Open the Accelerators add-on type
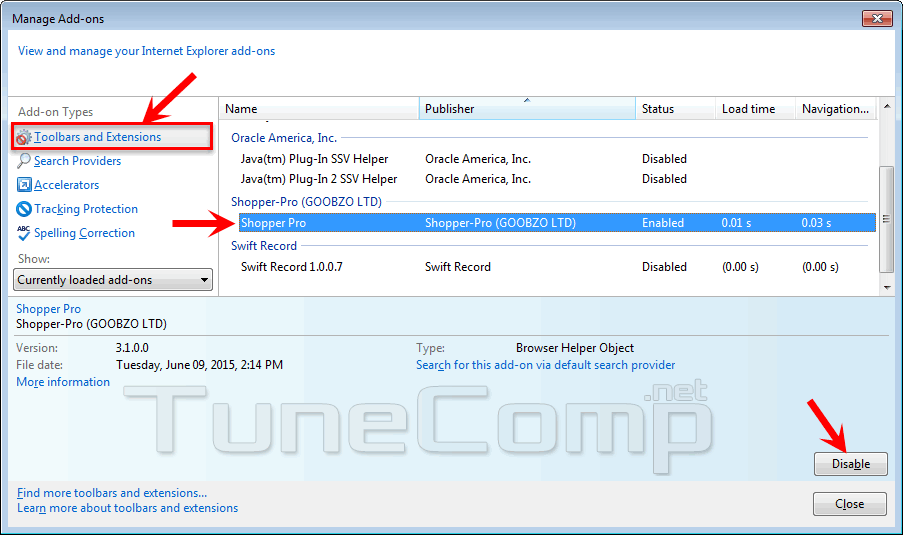Screen dimensions: 903x535 66,185
